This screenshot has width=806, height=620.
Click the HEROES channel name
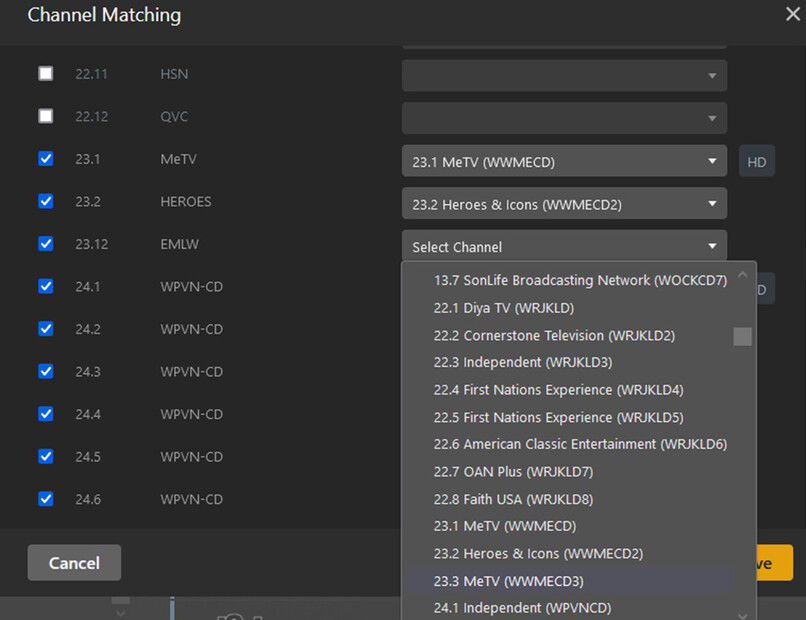coord(186,202)
